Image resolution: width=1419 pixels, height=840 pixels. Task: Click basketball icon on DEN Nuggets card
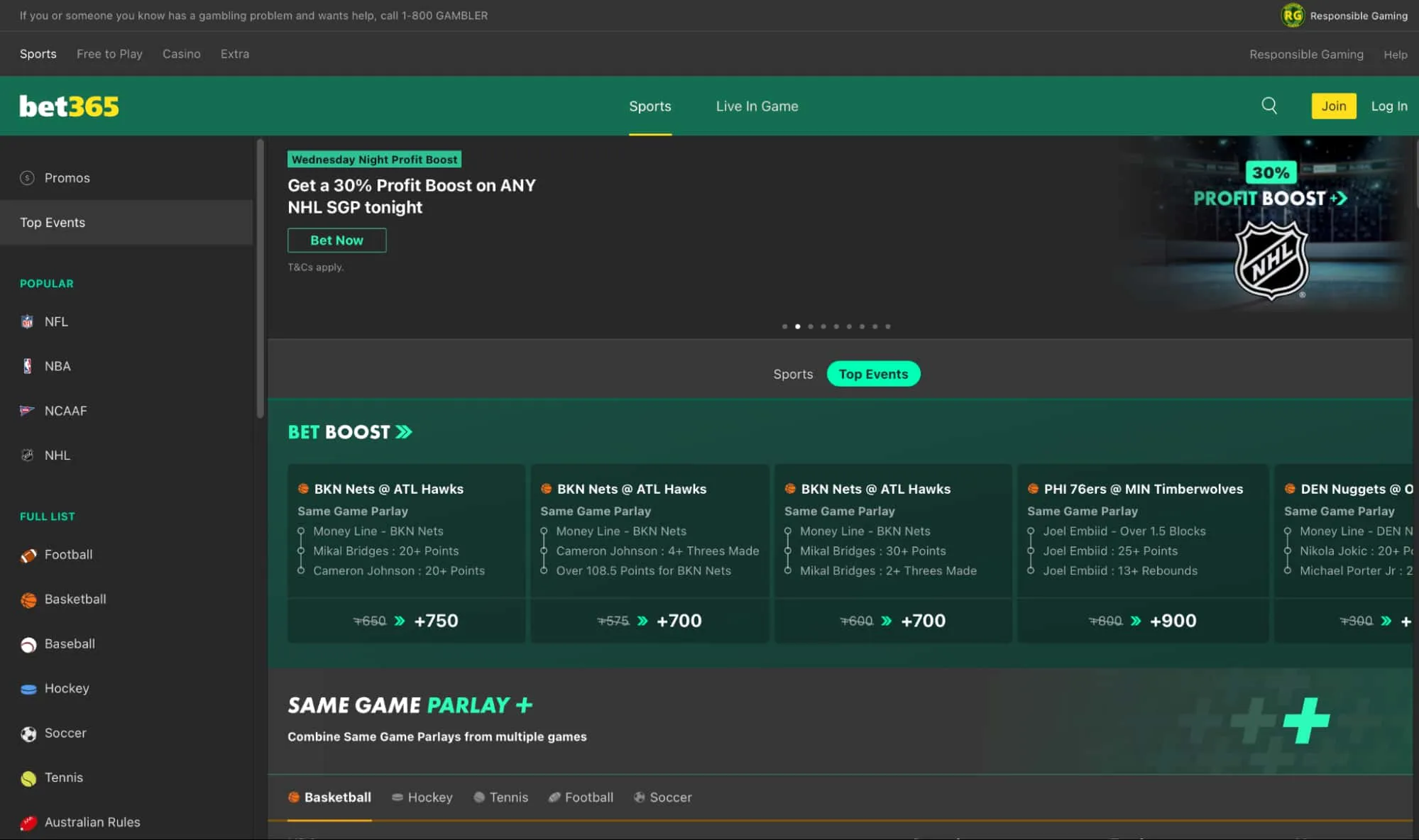tap(1290, 488)
